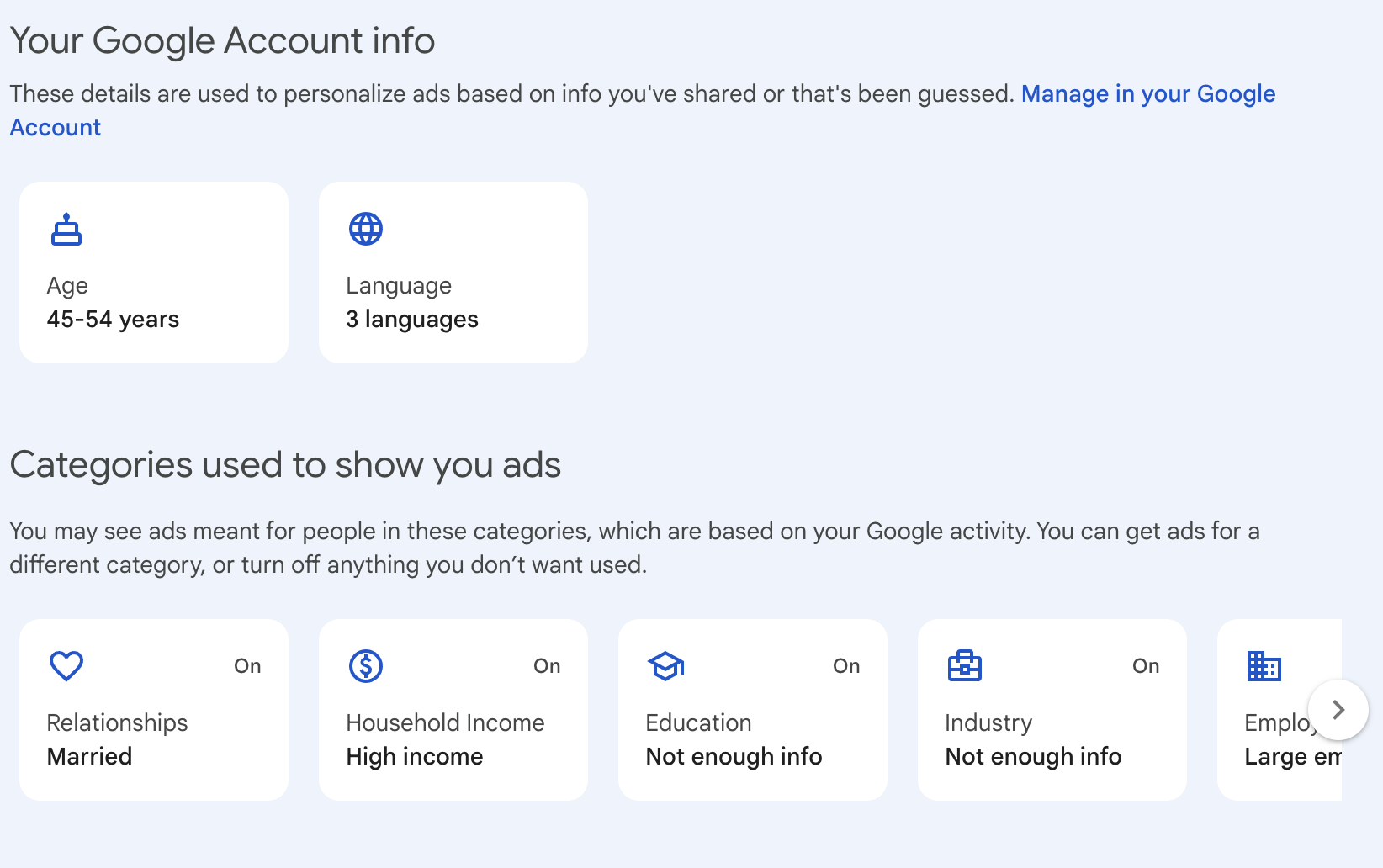Image resolution: width=1383 pixels, height=868 pixels.
Task: Click the graduation cap Education icon
Action: click(x=665, y=666)
